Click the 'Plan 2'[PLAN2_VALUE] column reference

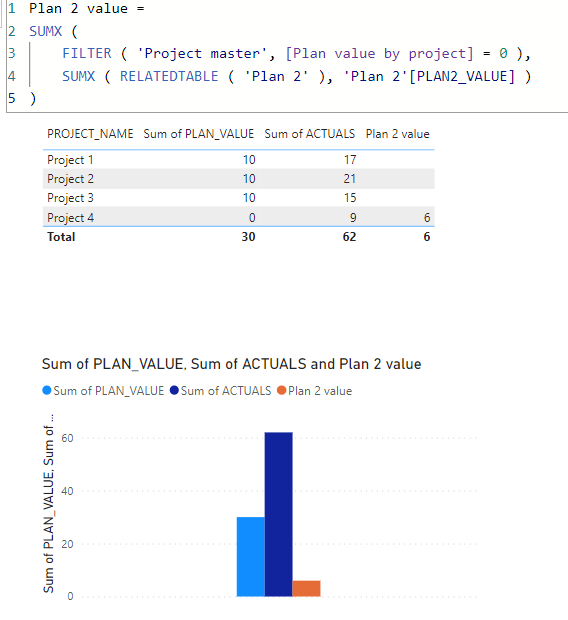coord(429,76)
